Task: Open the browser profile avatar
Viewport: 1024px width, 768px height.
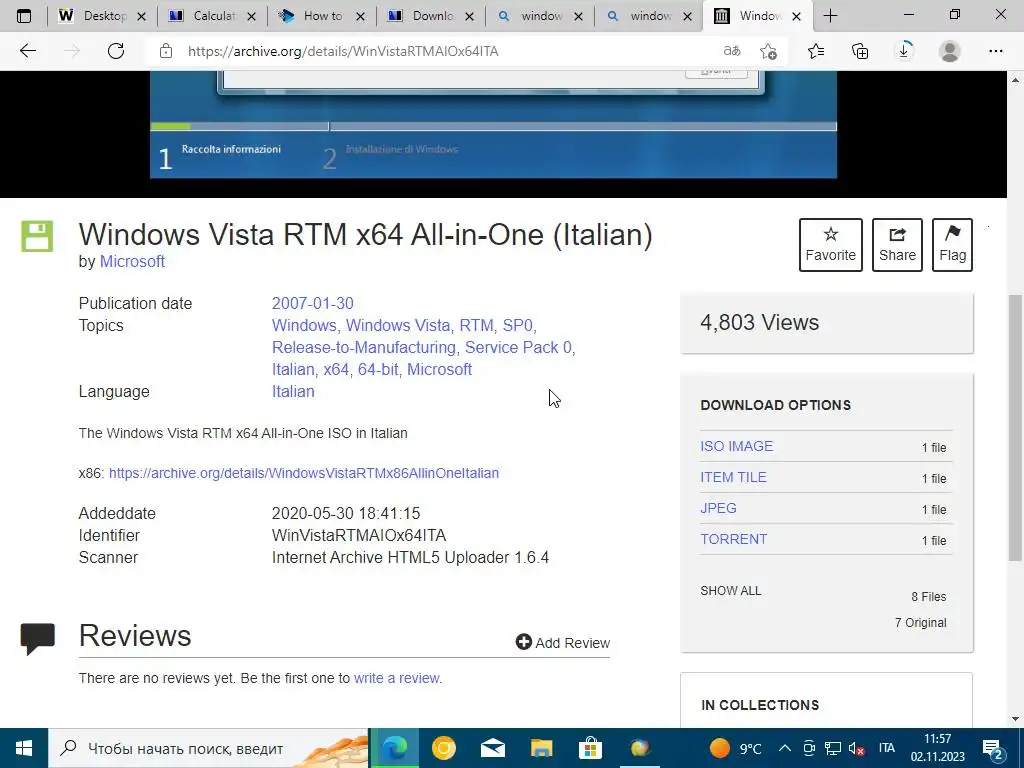Action: 950,51
